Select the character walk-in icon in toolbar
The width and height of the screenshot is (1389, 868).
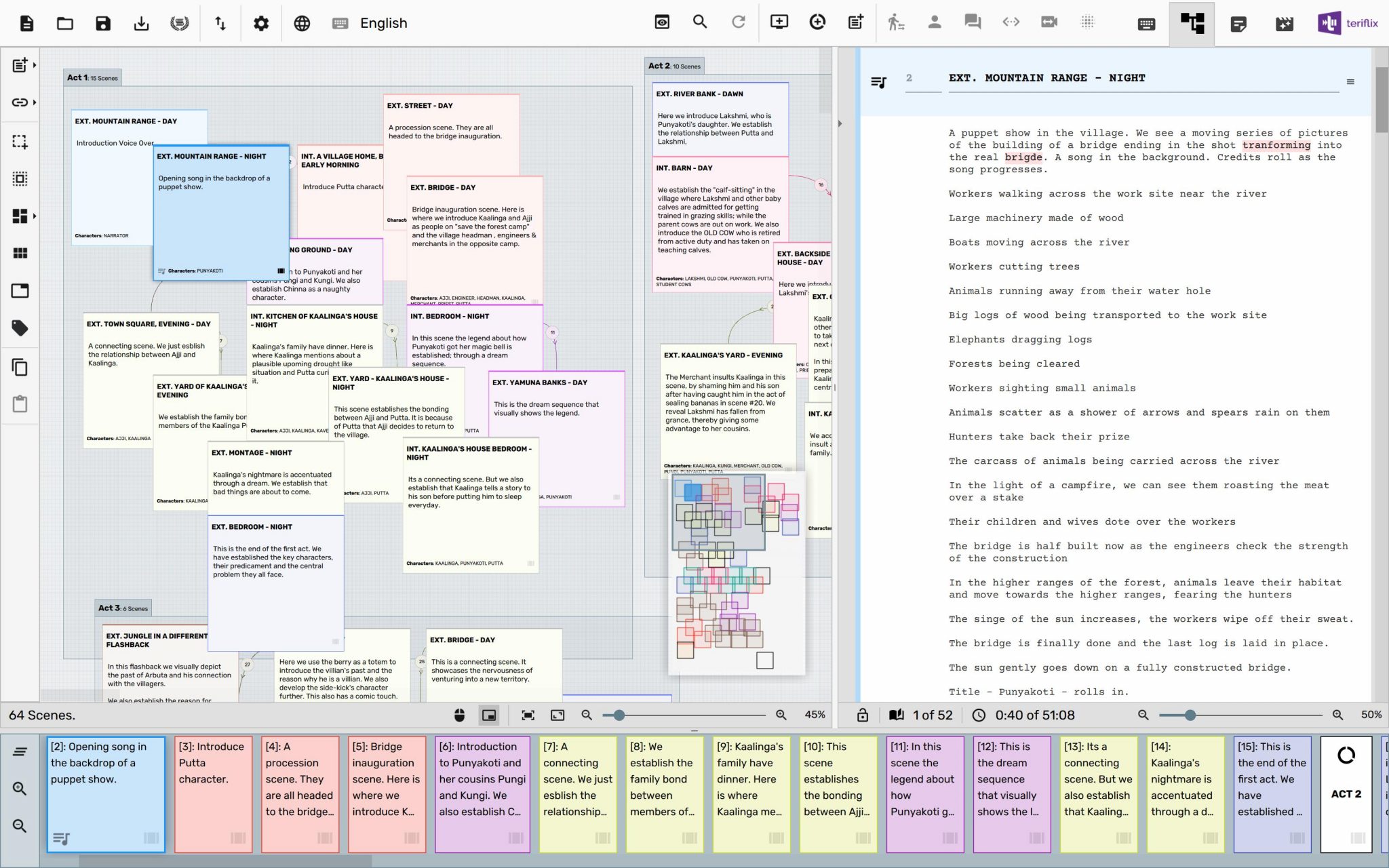(897, 22)
